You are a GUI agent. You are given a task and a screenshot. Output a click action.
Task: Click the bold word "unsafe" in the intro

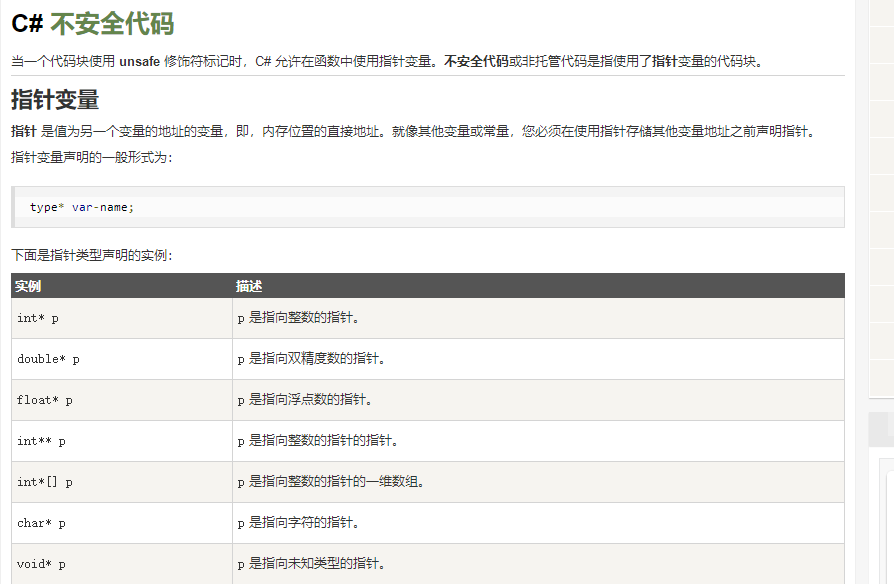tap(140, 62)
